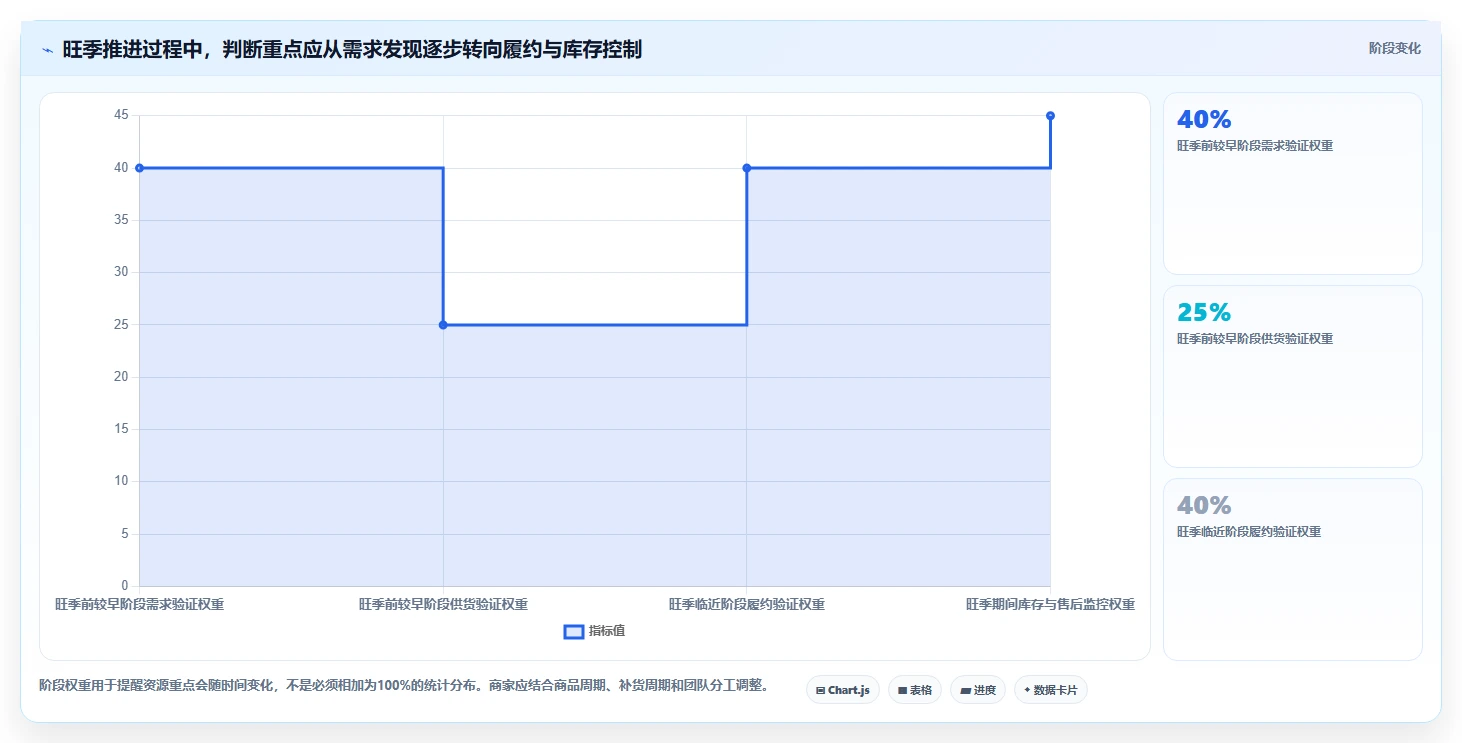Select the 数据卡片 tag
This screenshot has width=1462, height=743.
pyautogui.click(x=1051, y=690)
